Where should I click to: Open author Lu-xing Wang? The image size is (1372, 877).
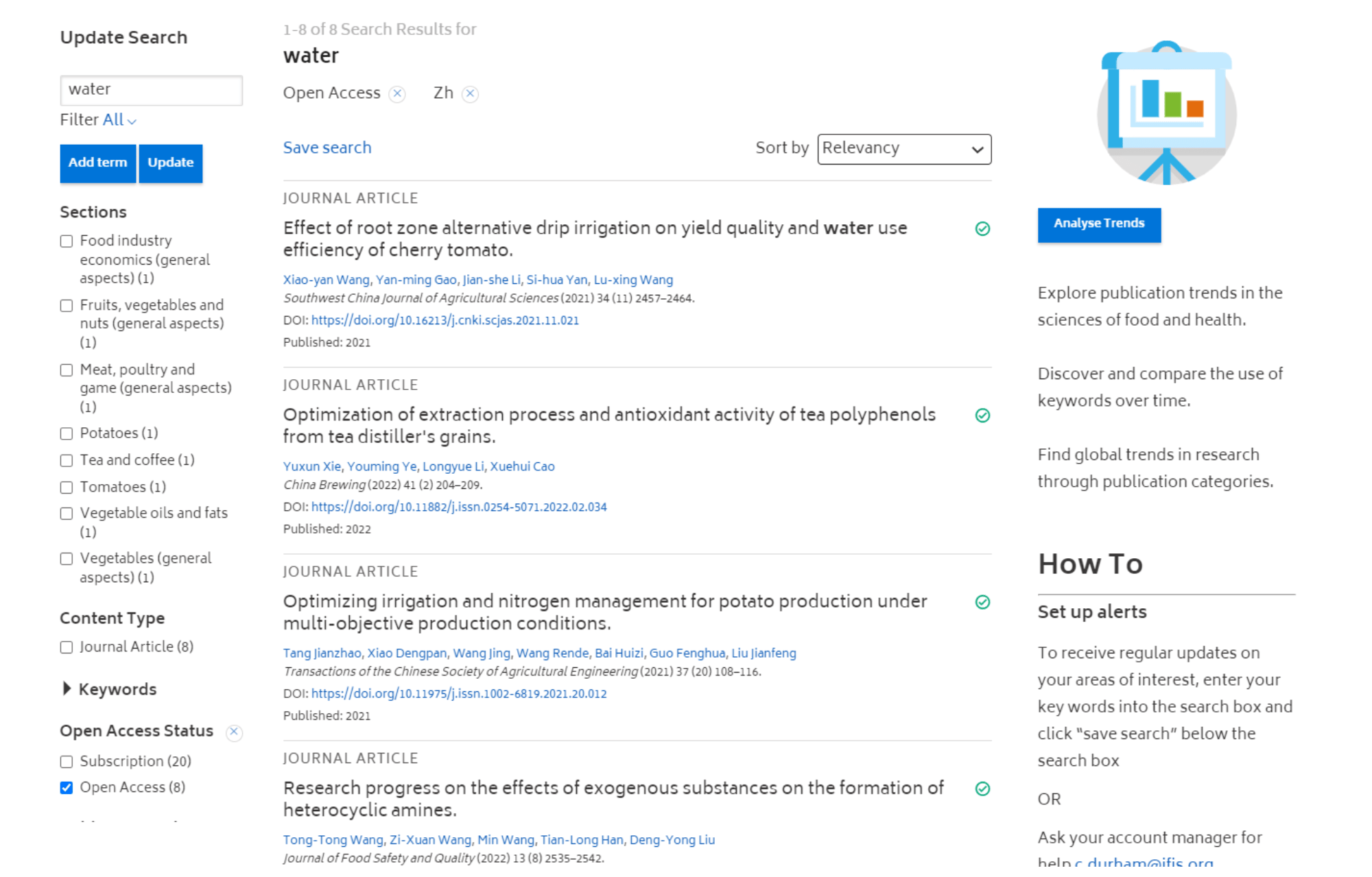(x=633, y=280)
